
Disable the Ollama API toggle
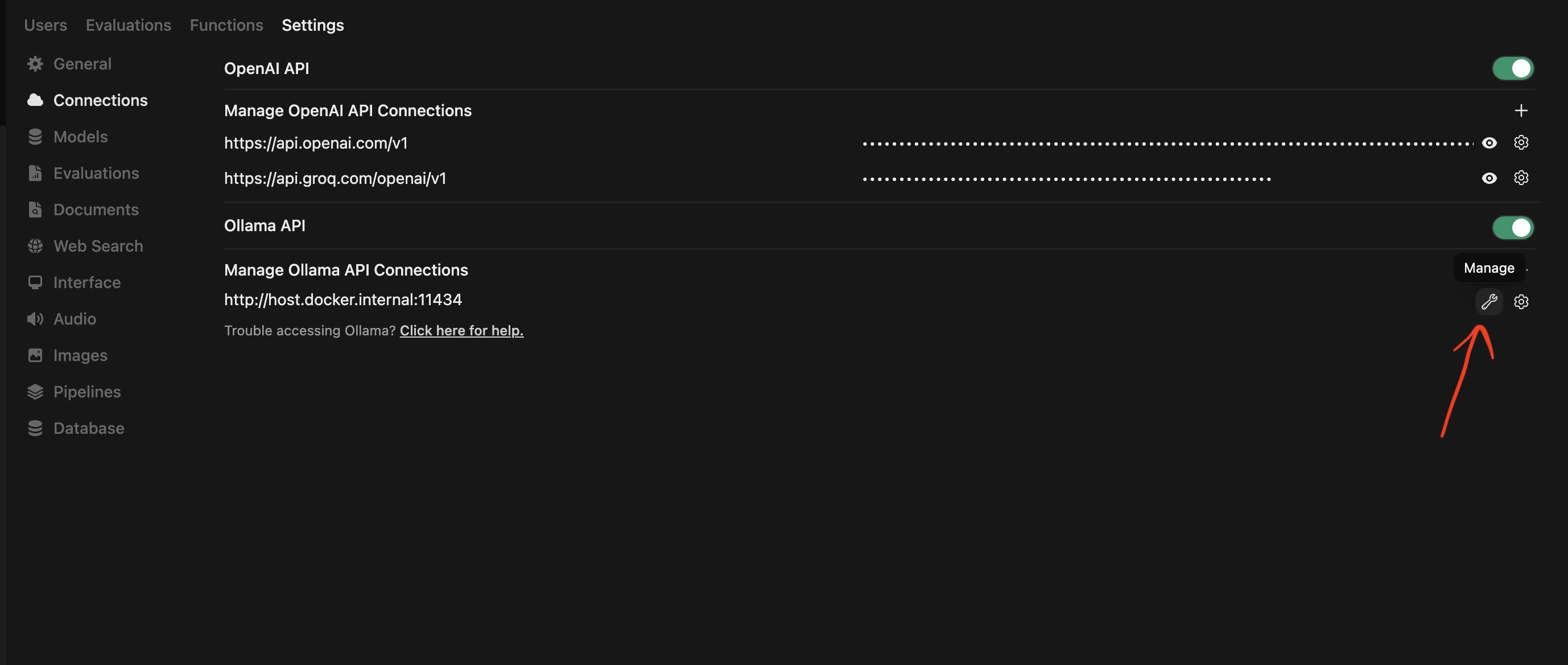(1513, 228)
